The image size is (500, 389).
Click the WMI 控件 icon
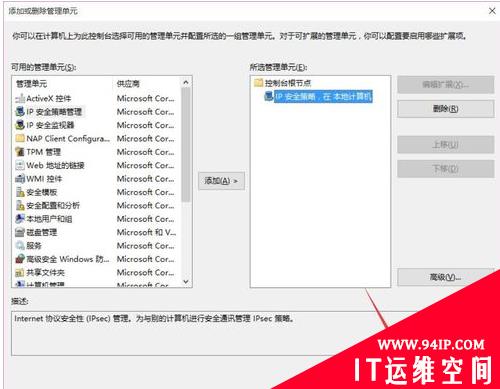tap(20, 179)
